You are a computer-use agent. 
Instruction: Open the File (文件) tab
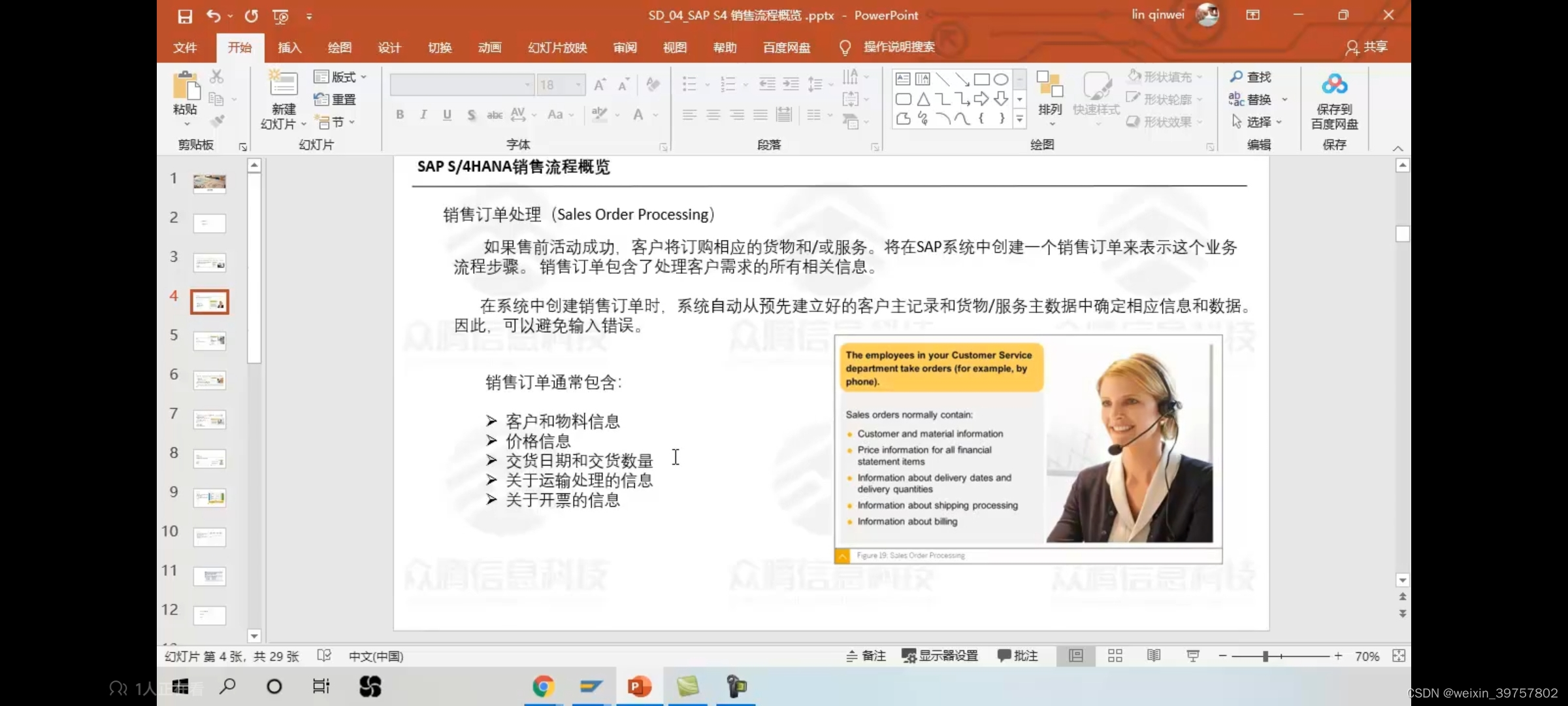click(185, 48)
